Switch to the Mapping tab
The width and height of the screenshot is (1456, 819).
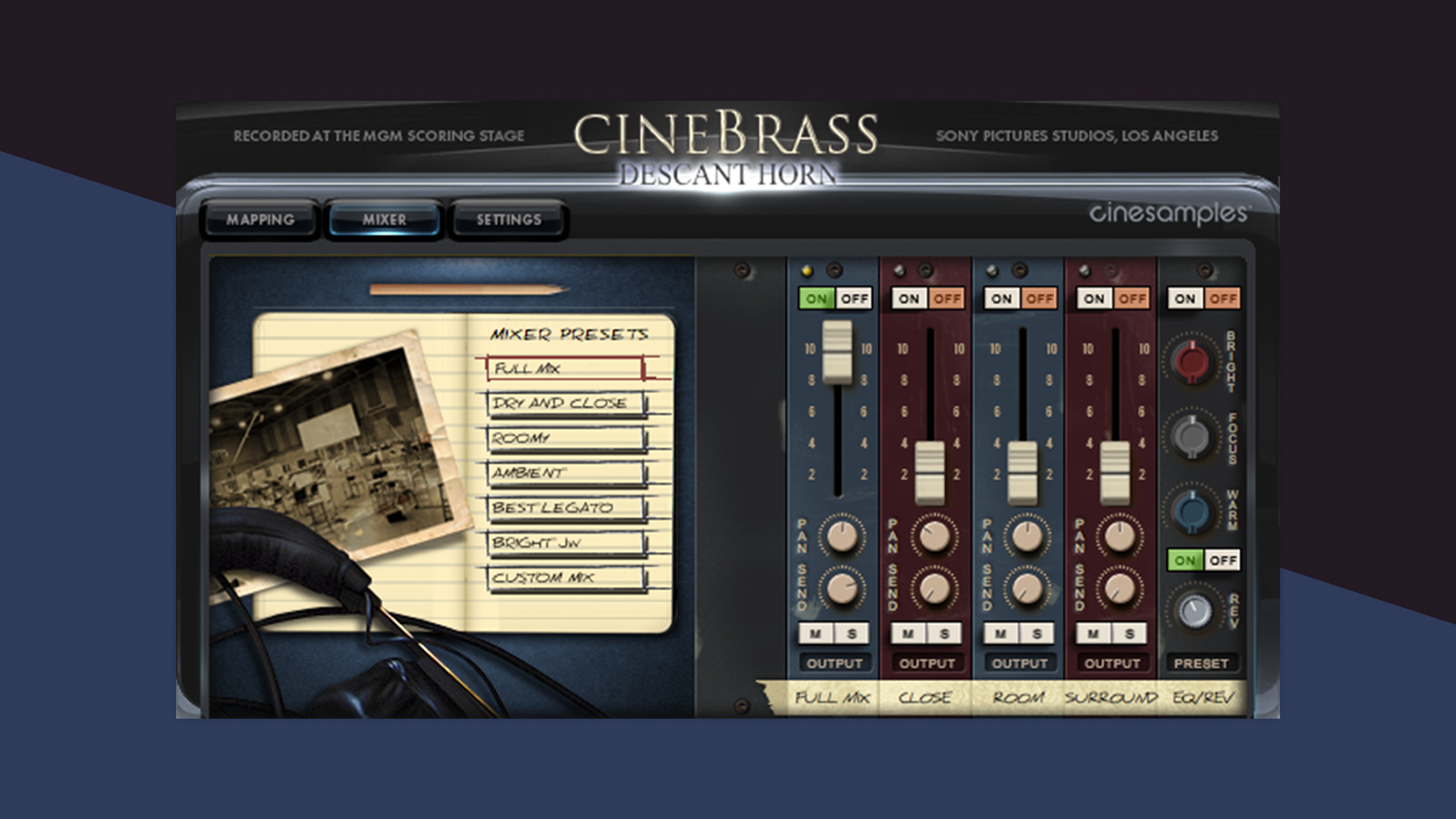click(260, 219)
